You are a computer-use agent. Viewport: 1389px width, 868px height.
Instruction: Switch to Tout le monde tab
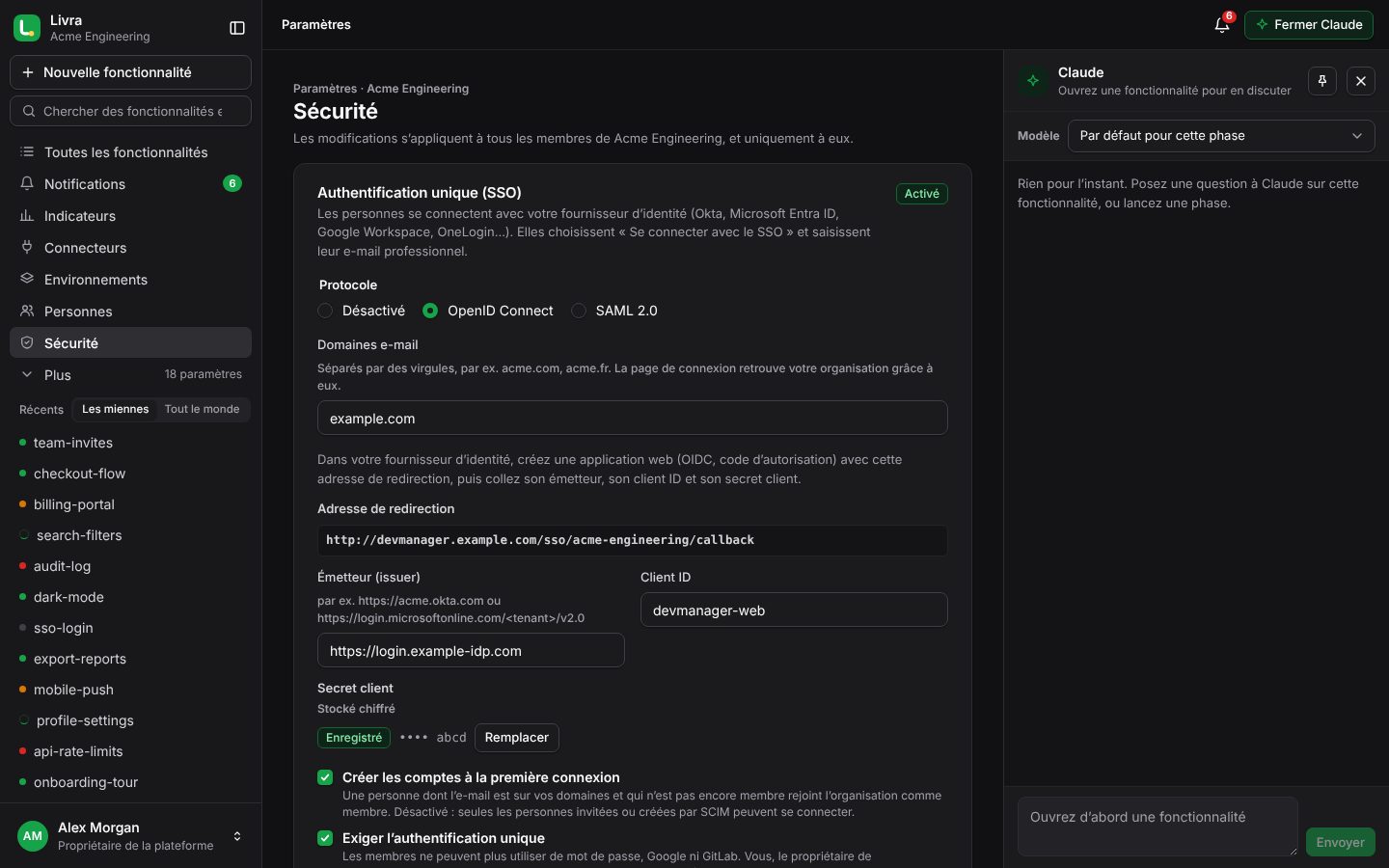click(202, 409)
